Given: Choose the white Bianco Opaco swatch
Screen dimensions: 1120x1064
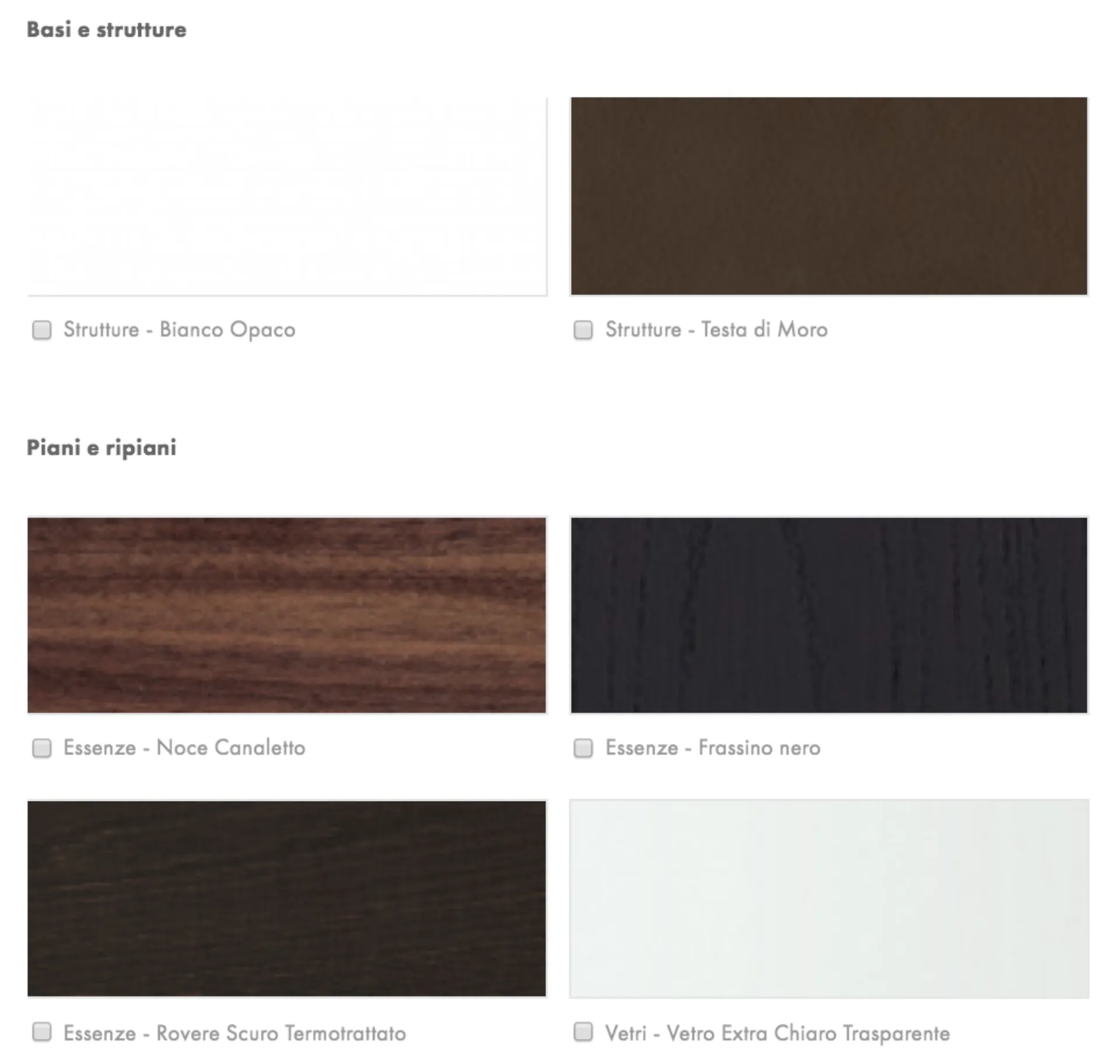Looking at the screenshot, I should pyautogui.click(x=287, y=197).
